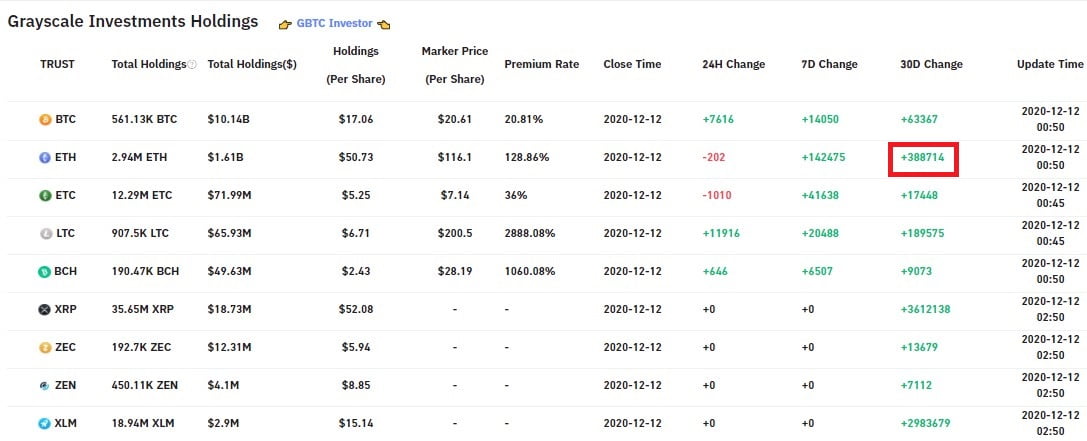Click the BTC coin icon
This screenshot has height=441, width=1087.
point(45,120)
